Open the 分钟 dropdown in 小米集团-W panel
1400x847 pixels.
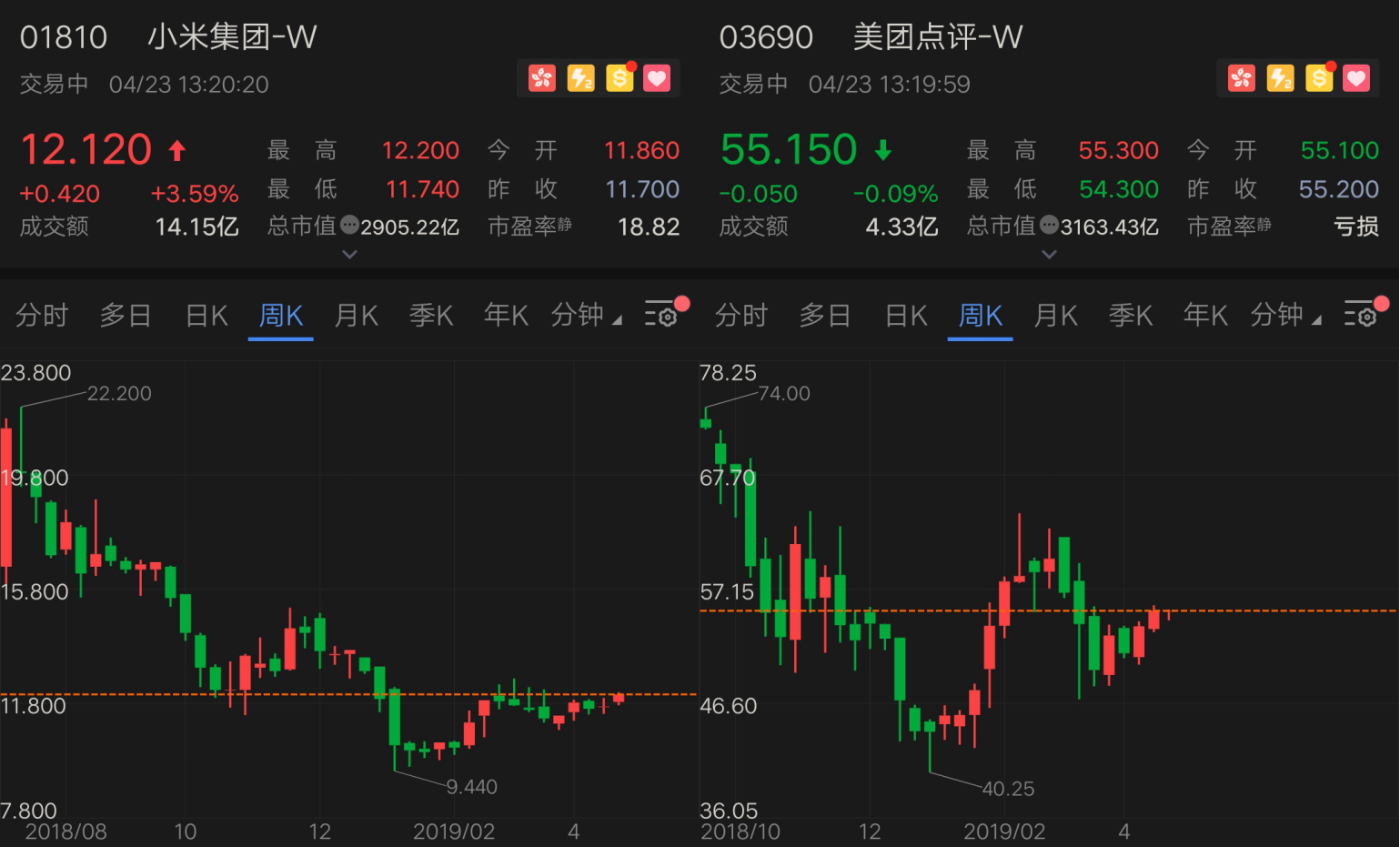(x=587, y=315)
